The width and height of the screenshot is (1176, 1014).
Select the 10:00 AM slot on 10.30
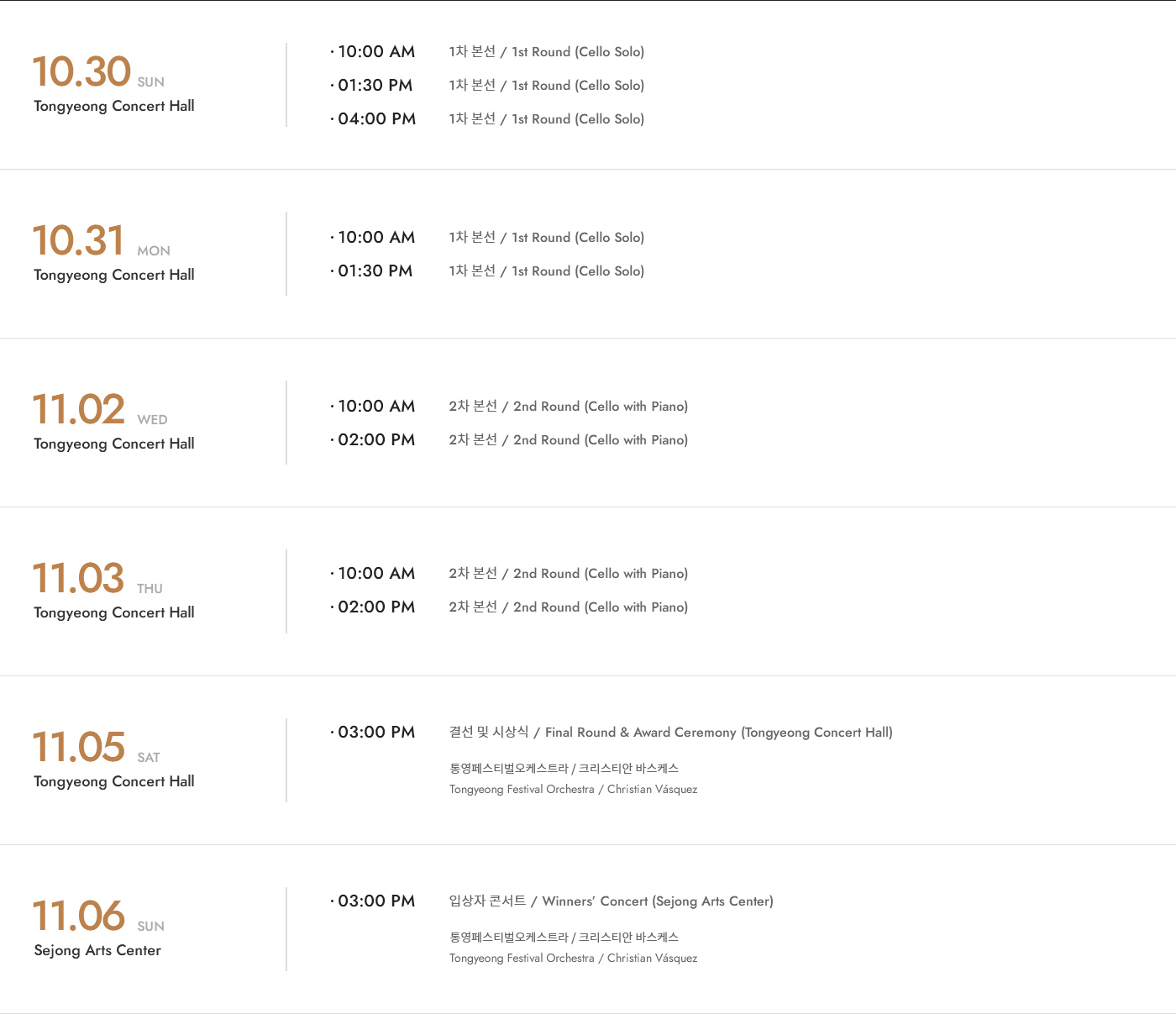click(x=373, y=52)
